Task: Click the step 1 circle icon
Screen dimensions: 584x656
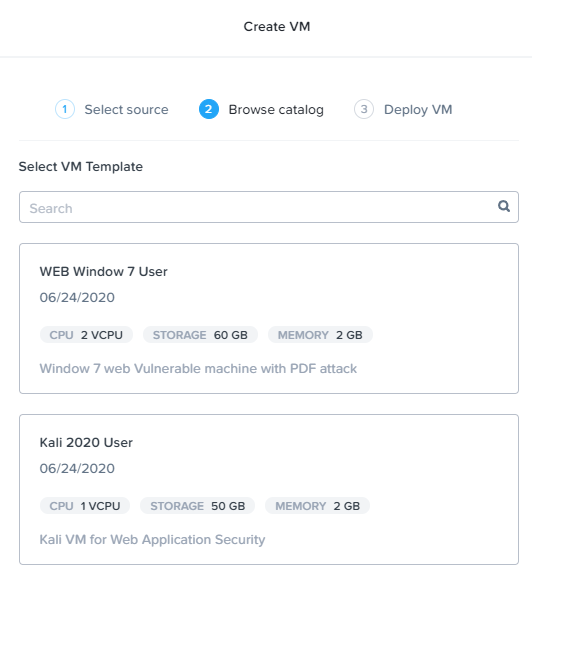Action: click(x=65, y=109)
